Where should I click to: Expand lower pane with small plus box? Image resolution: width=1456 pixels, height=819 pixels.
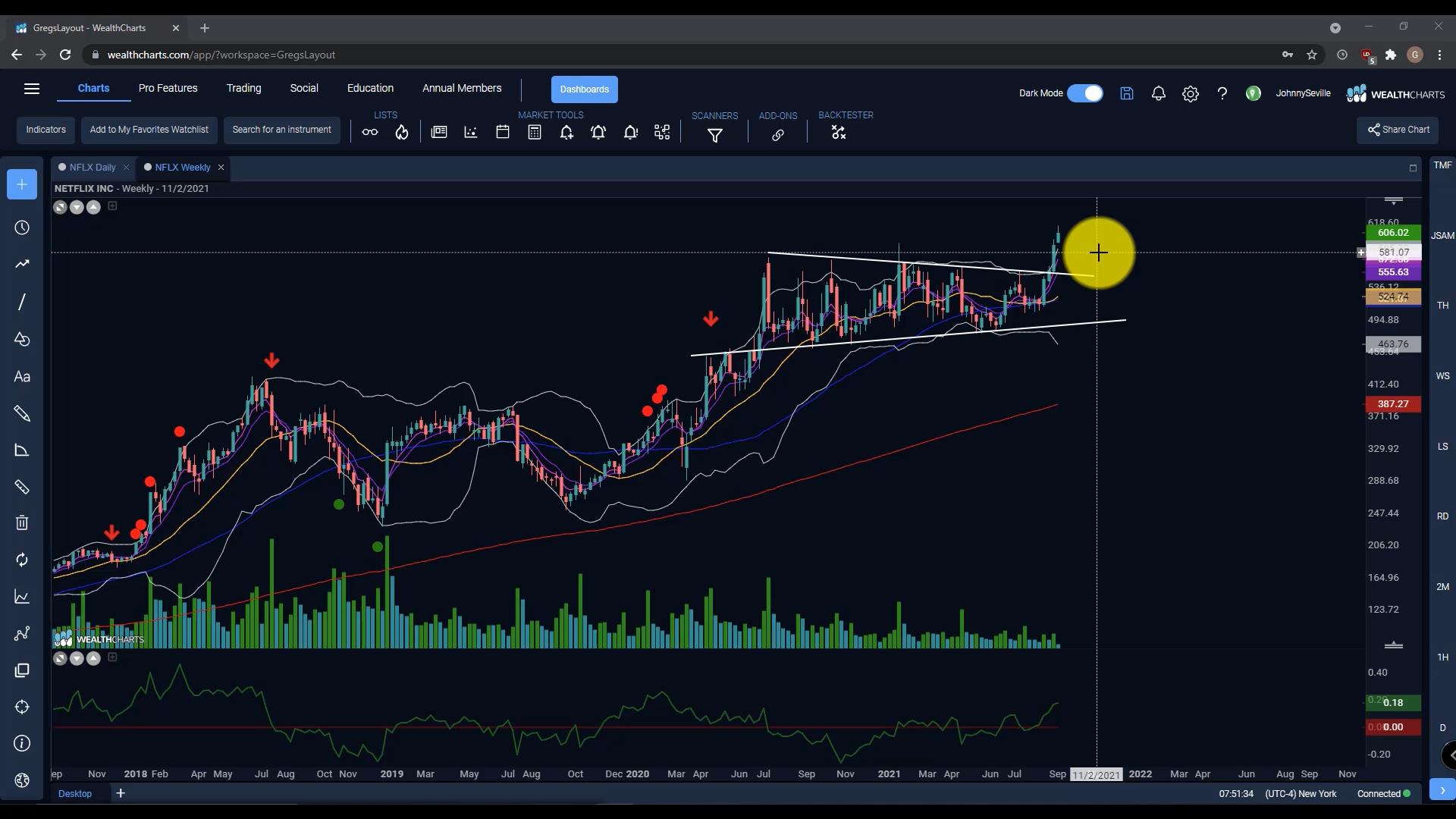click(x=112, y=657)
